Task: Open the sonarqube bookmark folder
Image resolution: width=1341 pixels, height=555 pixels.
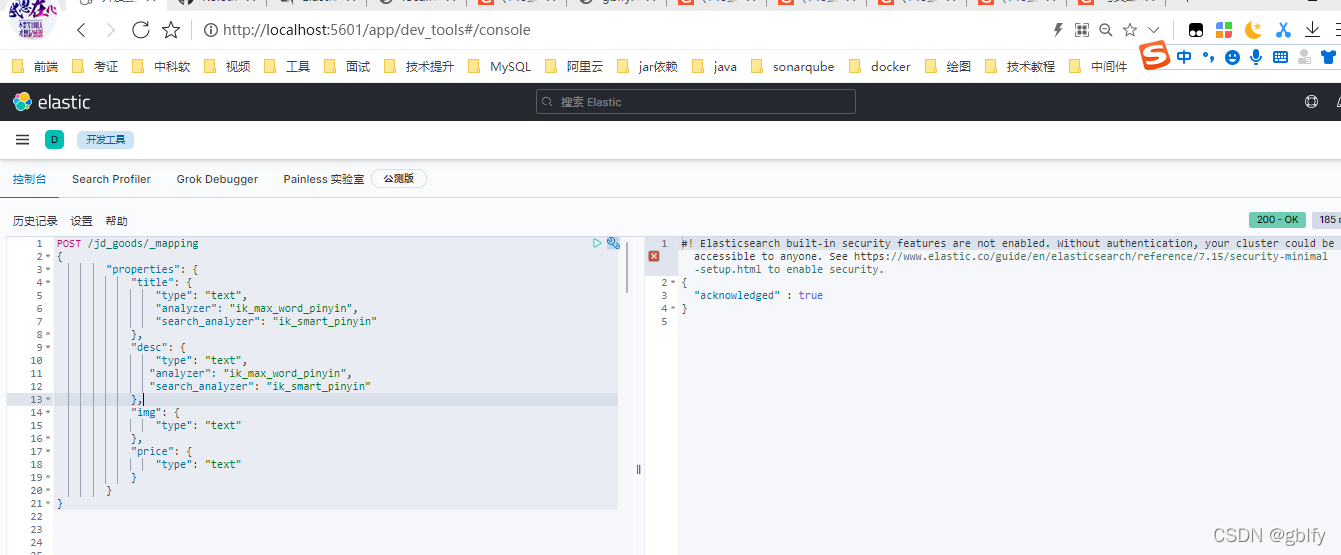Action: tap(792, 67)
